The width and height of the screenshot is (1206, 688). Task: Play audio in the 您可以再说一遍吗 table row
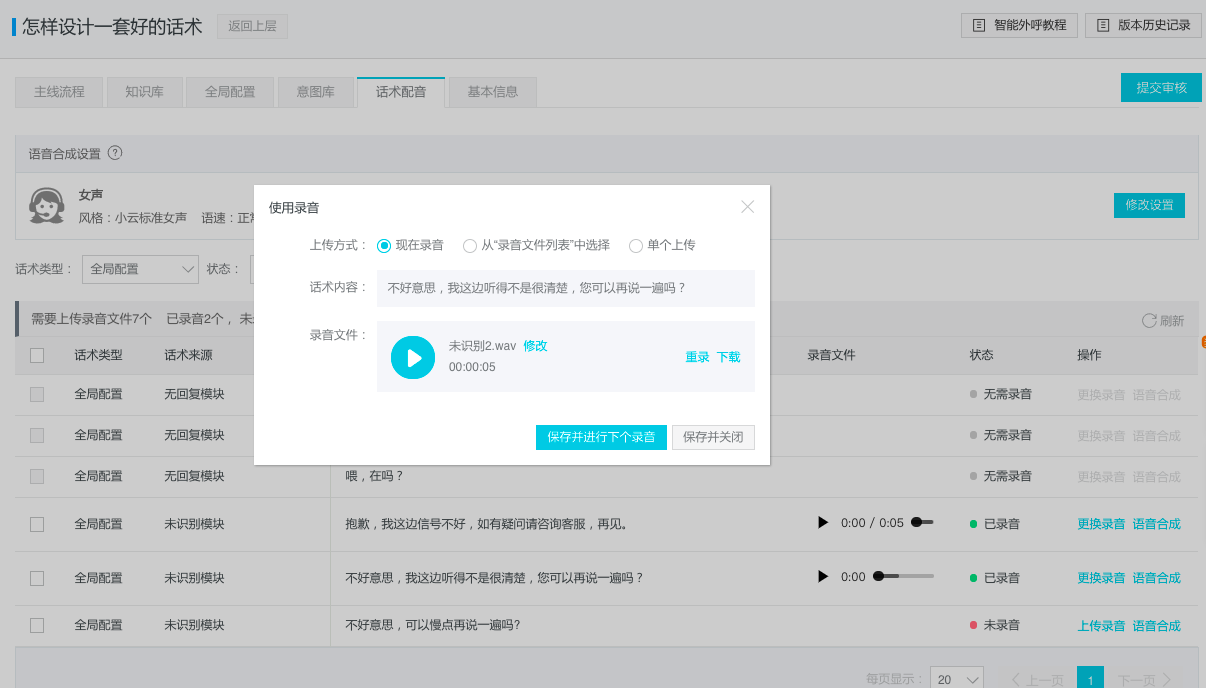(x=823, y=577)
